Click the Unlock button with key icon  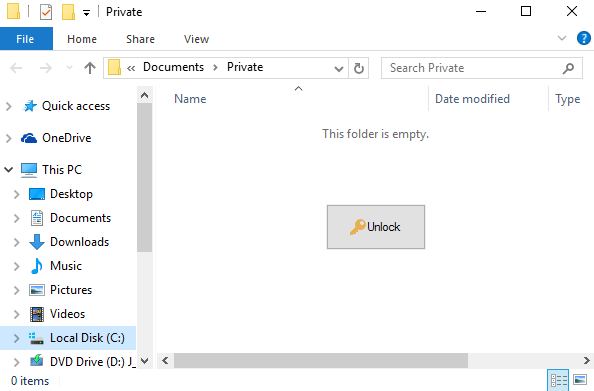[x=376, y=227]
